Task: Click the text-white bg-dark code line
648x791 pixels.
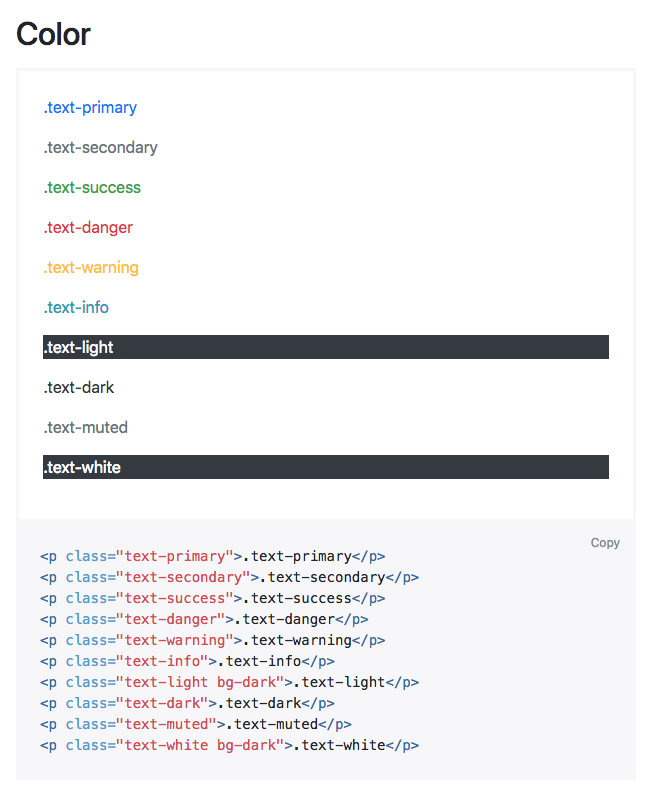Action: (x=229, y=746)
